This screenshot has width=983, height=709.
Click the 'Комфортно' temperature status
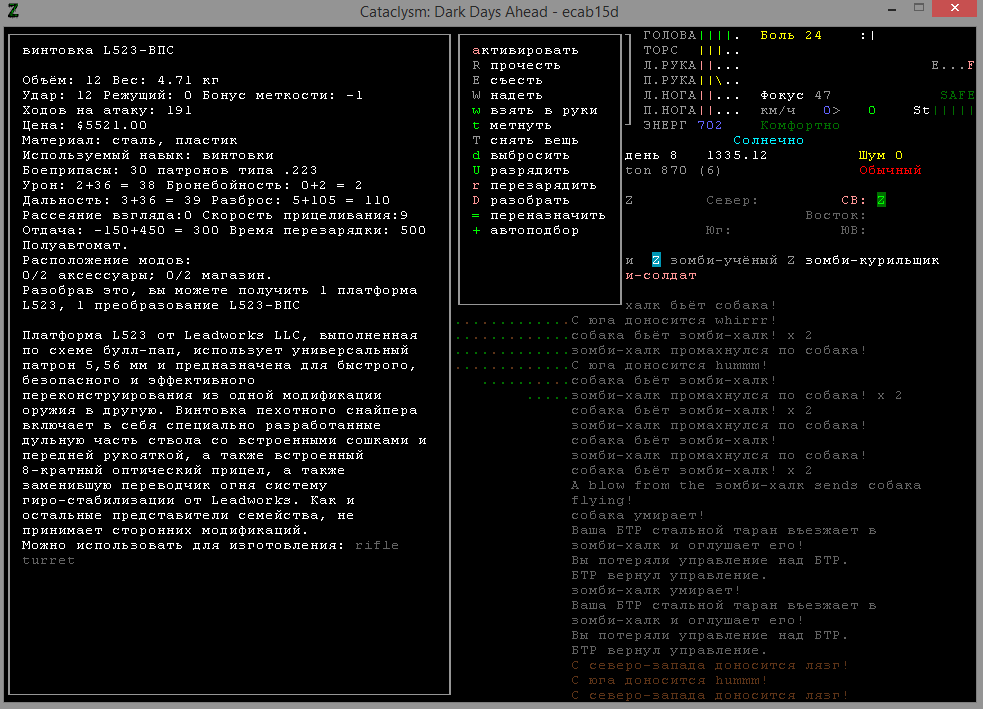click(x=800, y=125)
